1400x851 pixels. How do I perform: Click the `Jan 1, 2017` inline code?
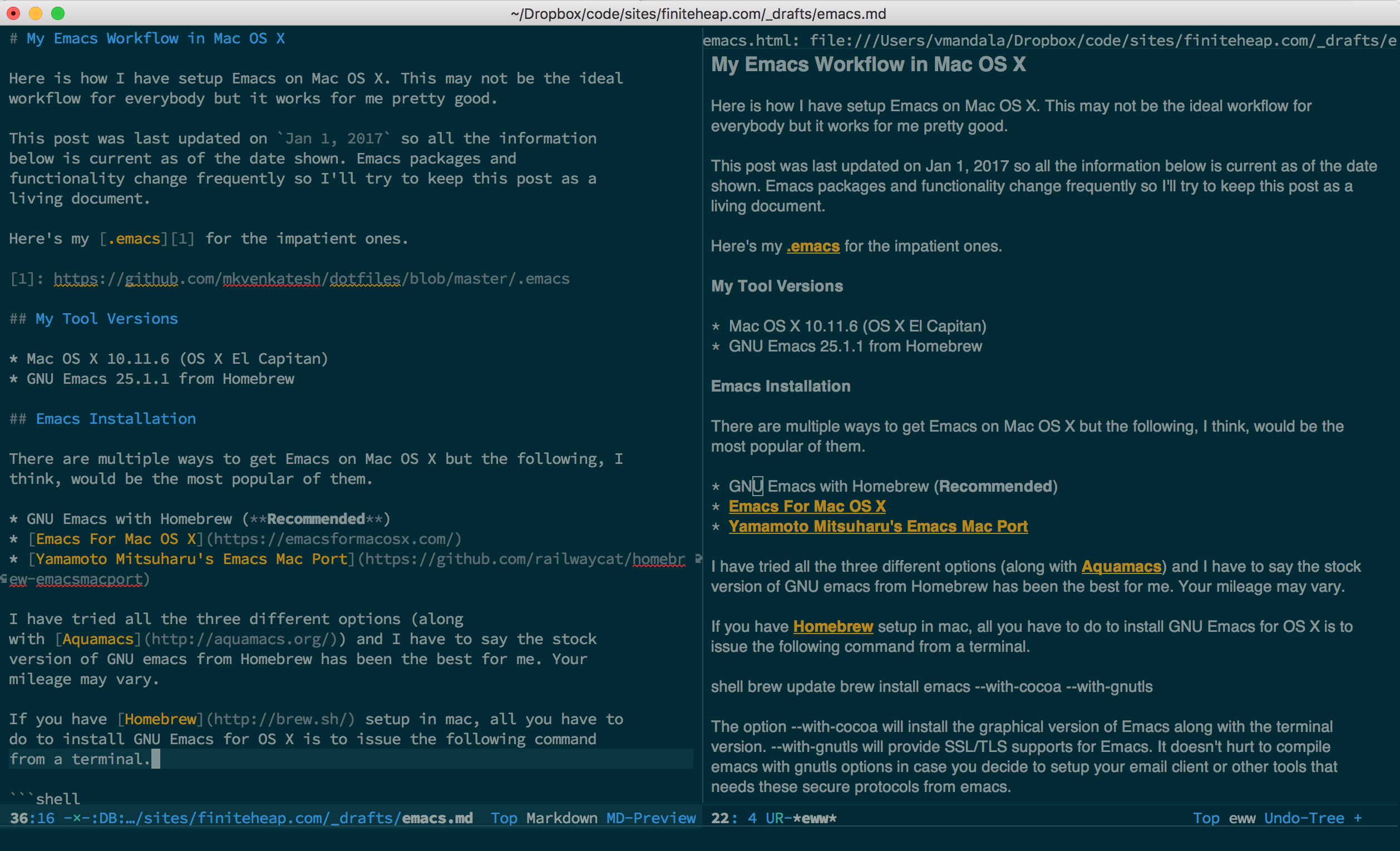click(x=333, y=138)
